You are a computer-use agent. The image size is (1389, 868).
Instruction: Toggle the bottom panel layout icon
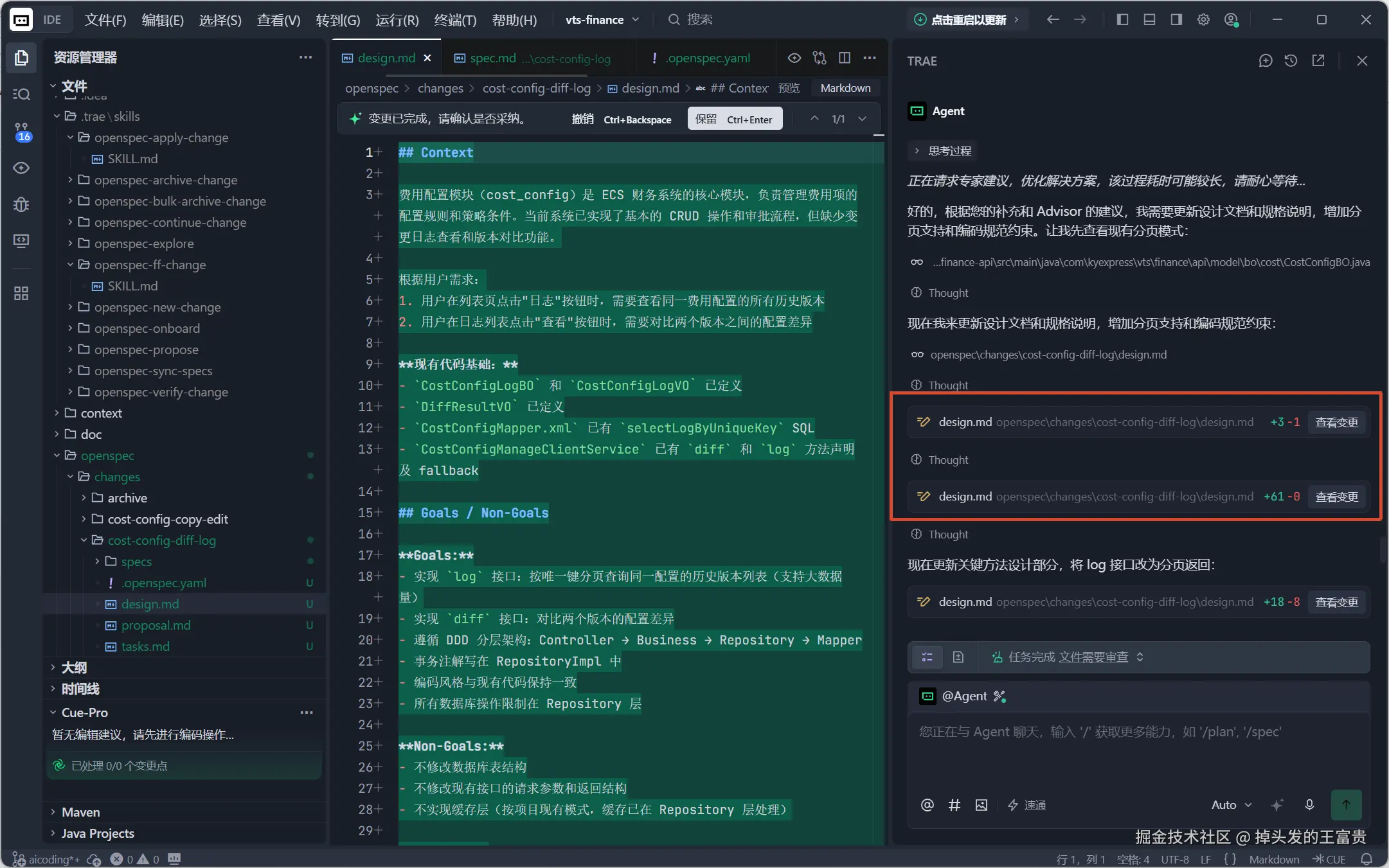[1149, 19]
